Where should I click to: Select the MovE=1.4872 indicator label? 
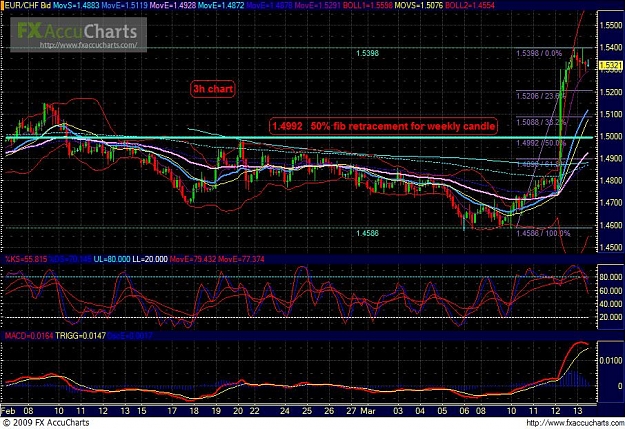click(221, 5)
